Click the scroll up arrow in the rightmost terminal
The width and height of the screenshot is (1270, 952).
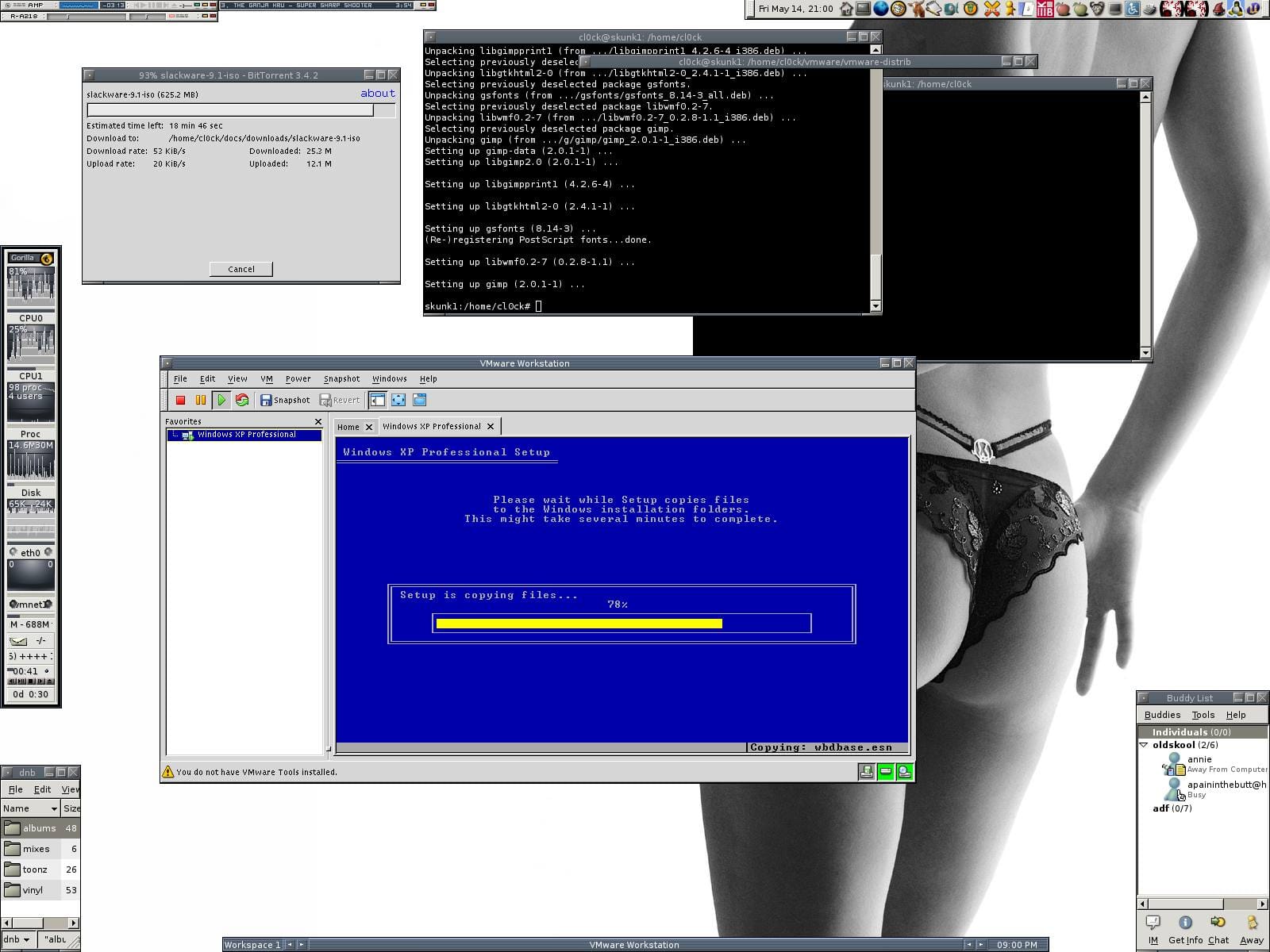pyautogui.click(x=1145, y=98)
